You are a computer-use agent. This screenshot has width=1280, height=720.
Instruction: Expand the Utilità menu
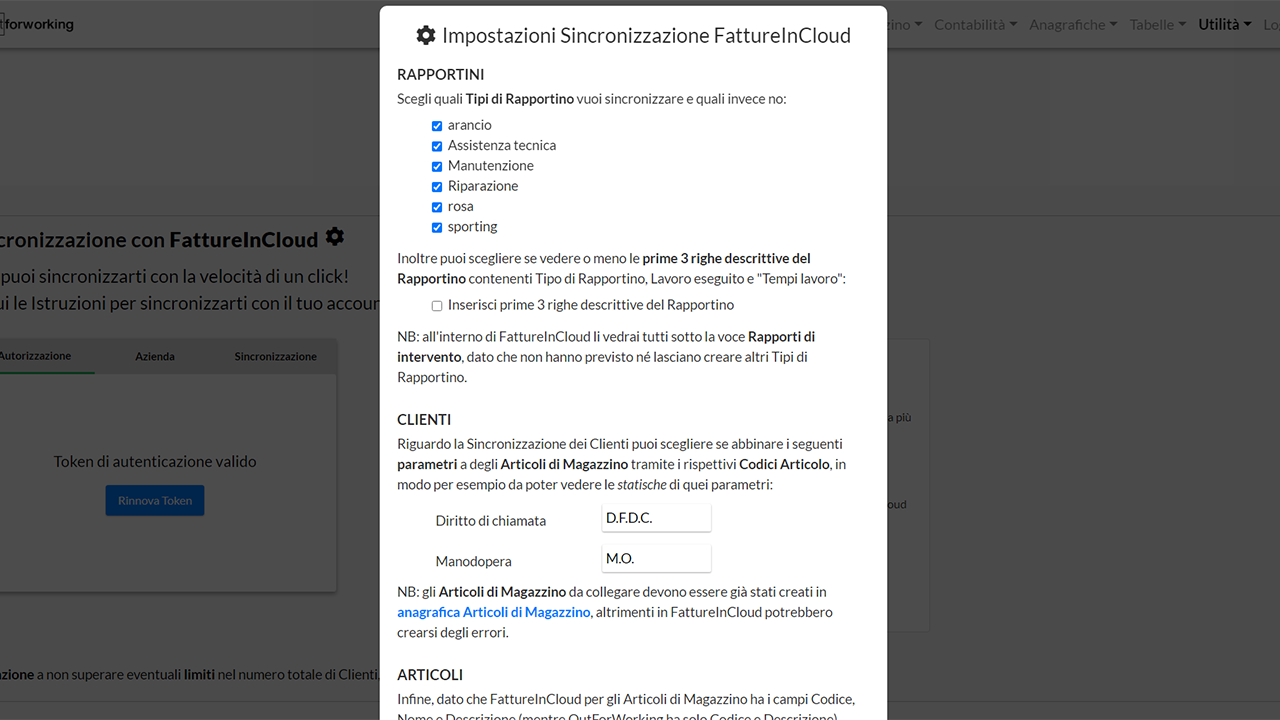pos(1224,25)
